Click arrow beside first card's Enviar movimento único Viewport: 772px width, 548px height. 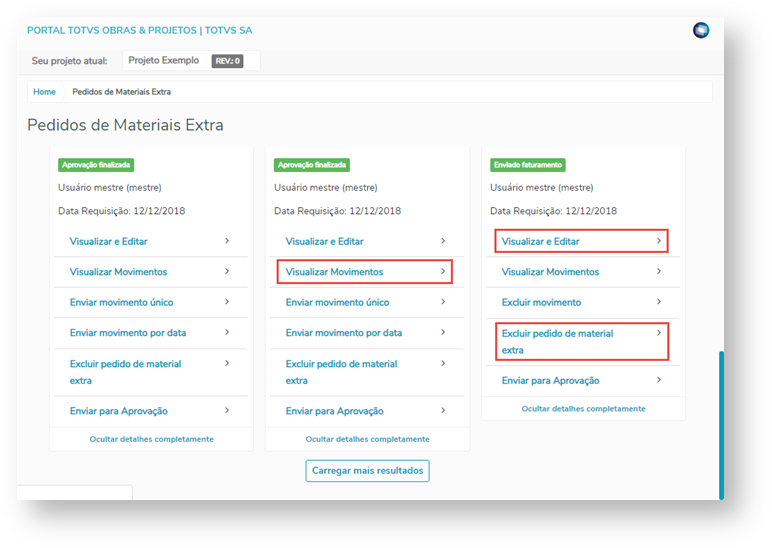pos(227,301)
